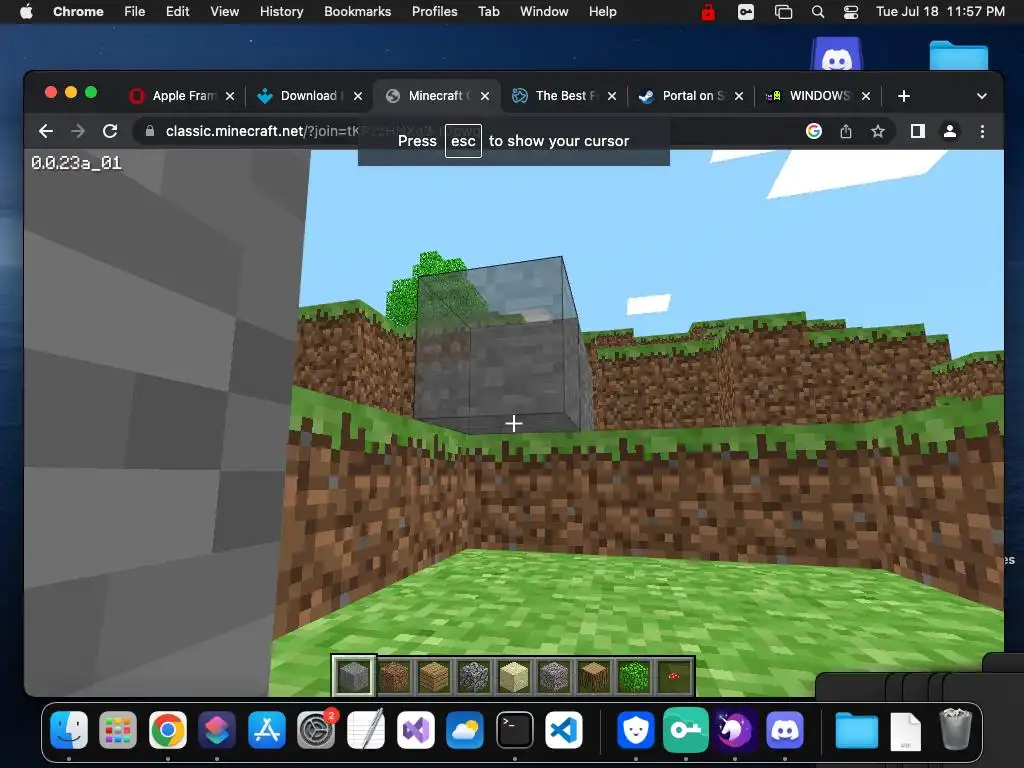
Task: Open the History menu
Action: 281,12
